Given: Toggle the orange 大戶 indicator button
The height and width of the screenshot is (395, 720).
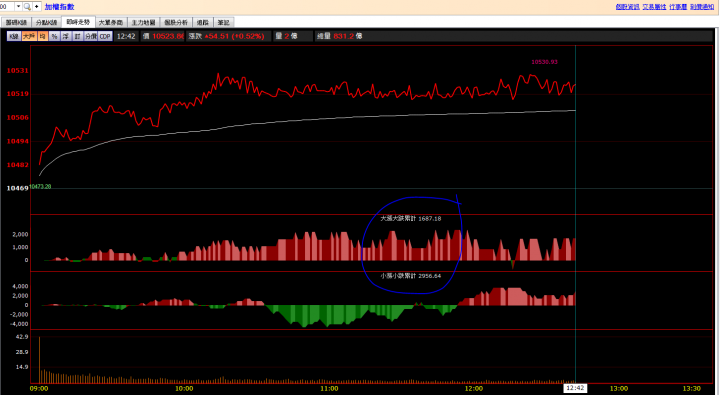Looking at the screenshot, I should coord(29,36).
